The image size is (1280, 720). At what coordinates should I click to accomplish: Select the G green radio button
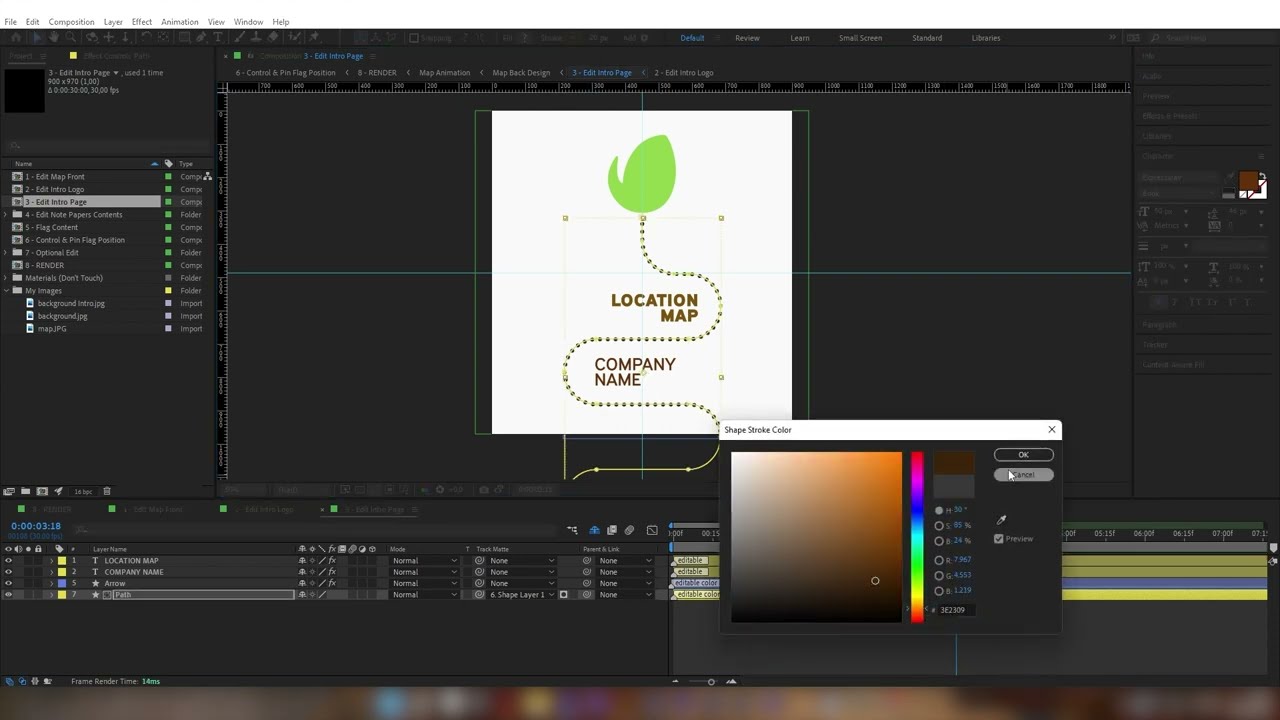point(939,576)
